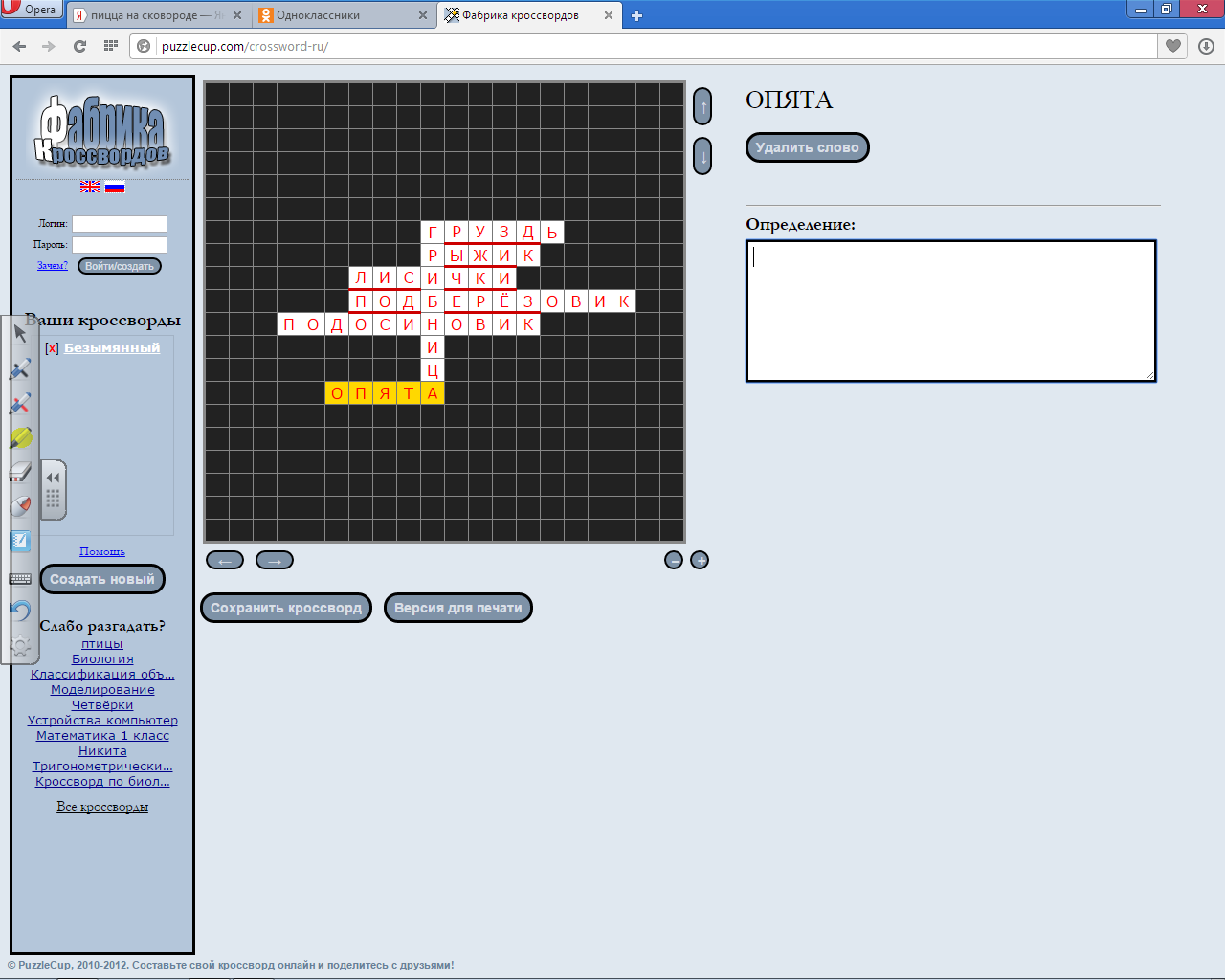Click the Войти/создать login button
This screenshot has height=980, width=1225.
[x=120, y=266]
